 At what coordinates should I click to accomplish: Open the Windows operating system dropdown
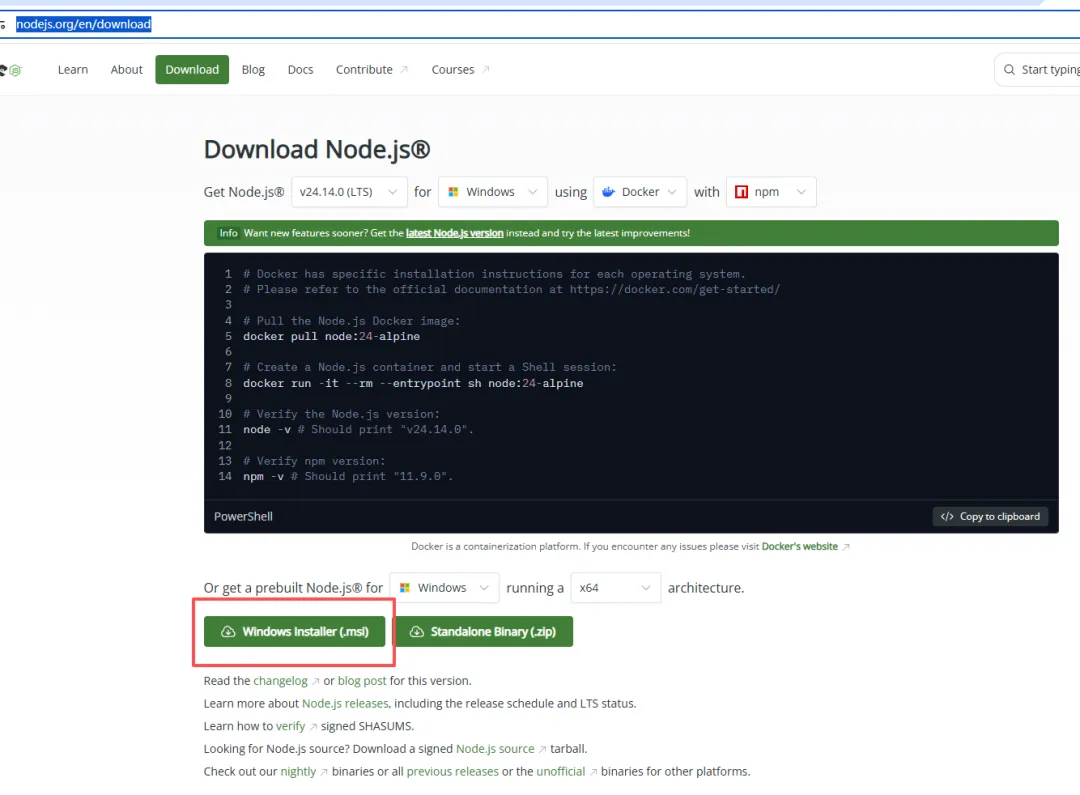[492, 192]
